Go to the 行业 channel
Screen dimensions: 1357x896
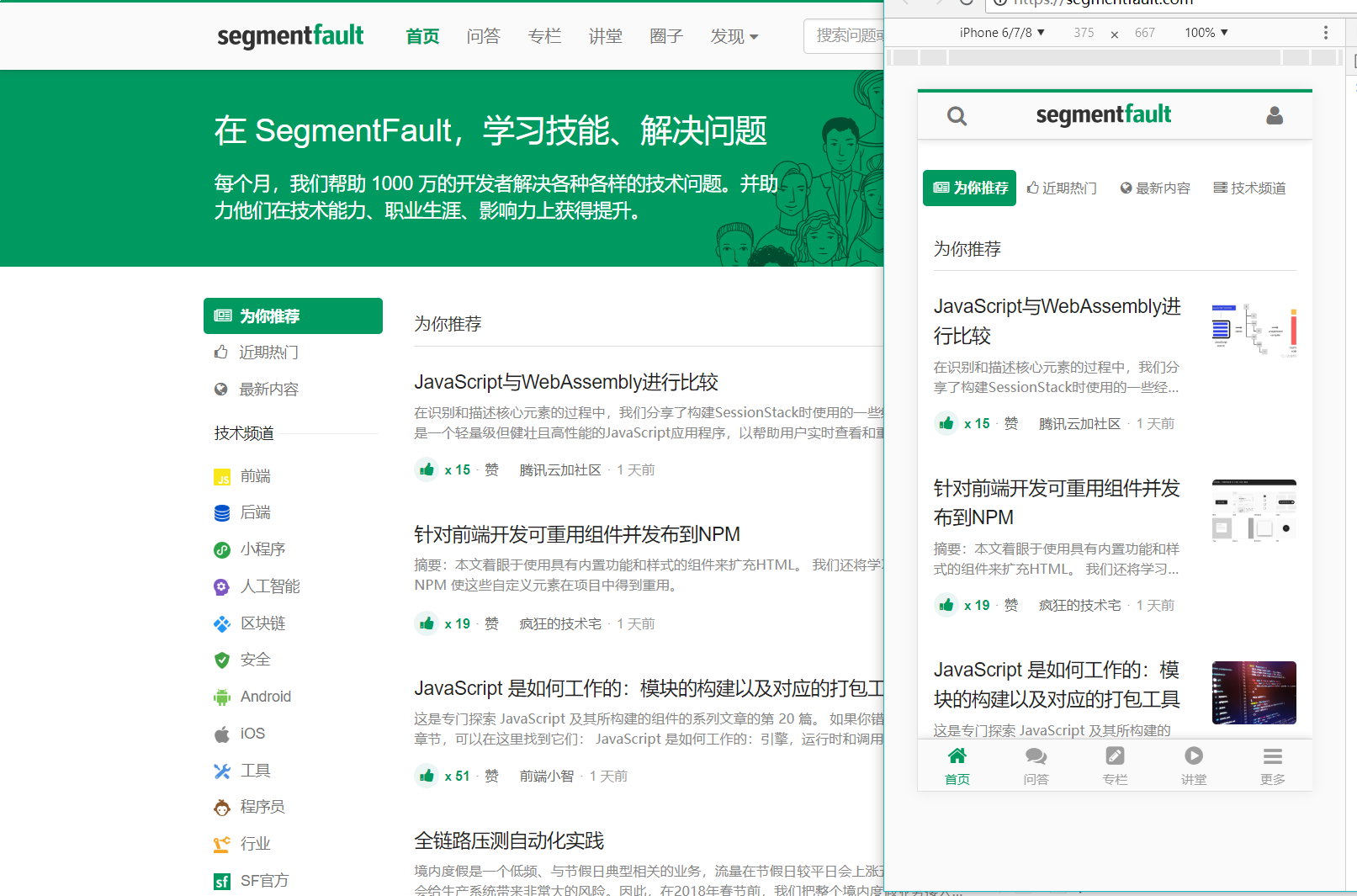242,844
